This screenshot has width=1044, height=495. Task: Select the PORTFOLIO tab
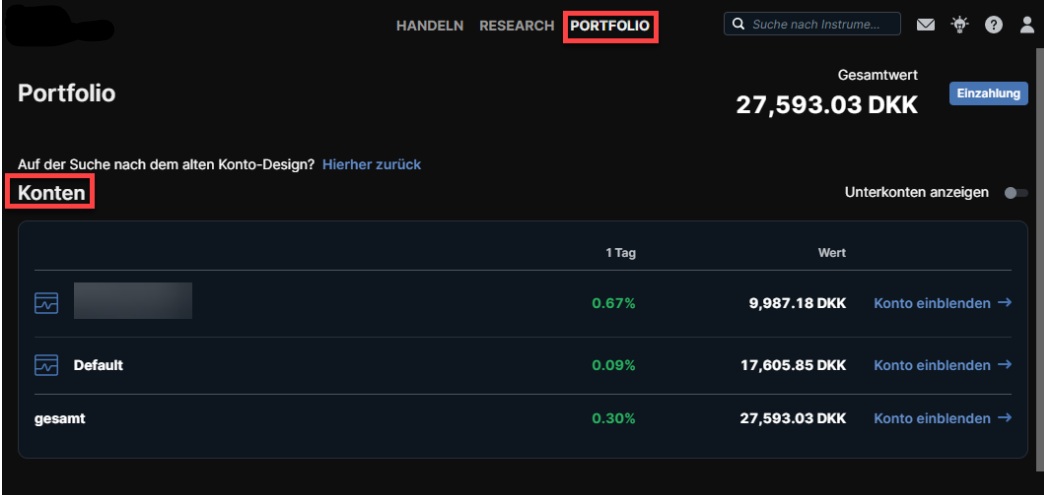(609, 26)
